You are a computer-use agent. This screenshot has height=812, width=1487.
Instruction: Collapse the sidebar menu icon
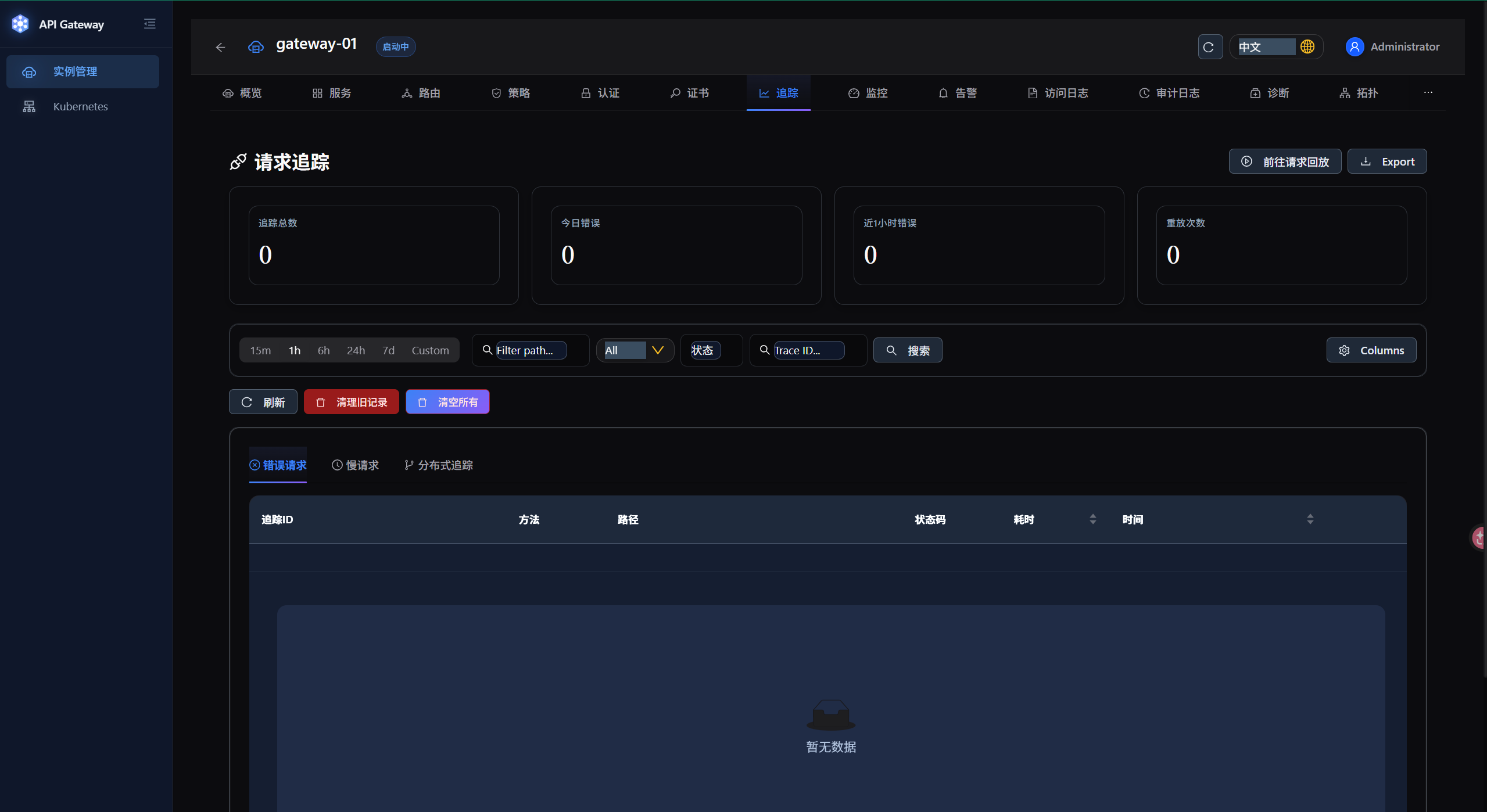pos(150,24)
